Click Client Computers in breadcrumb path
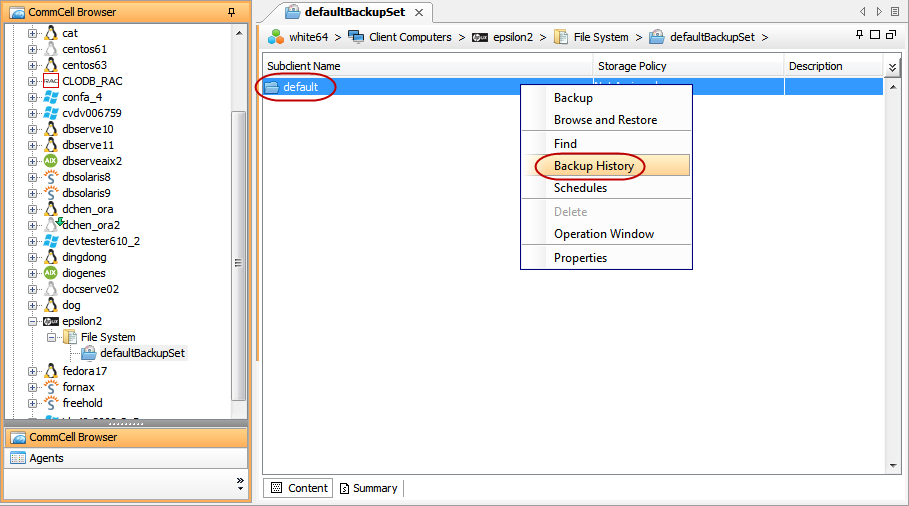 click(x=410, y=37)
